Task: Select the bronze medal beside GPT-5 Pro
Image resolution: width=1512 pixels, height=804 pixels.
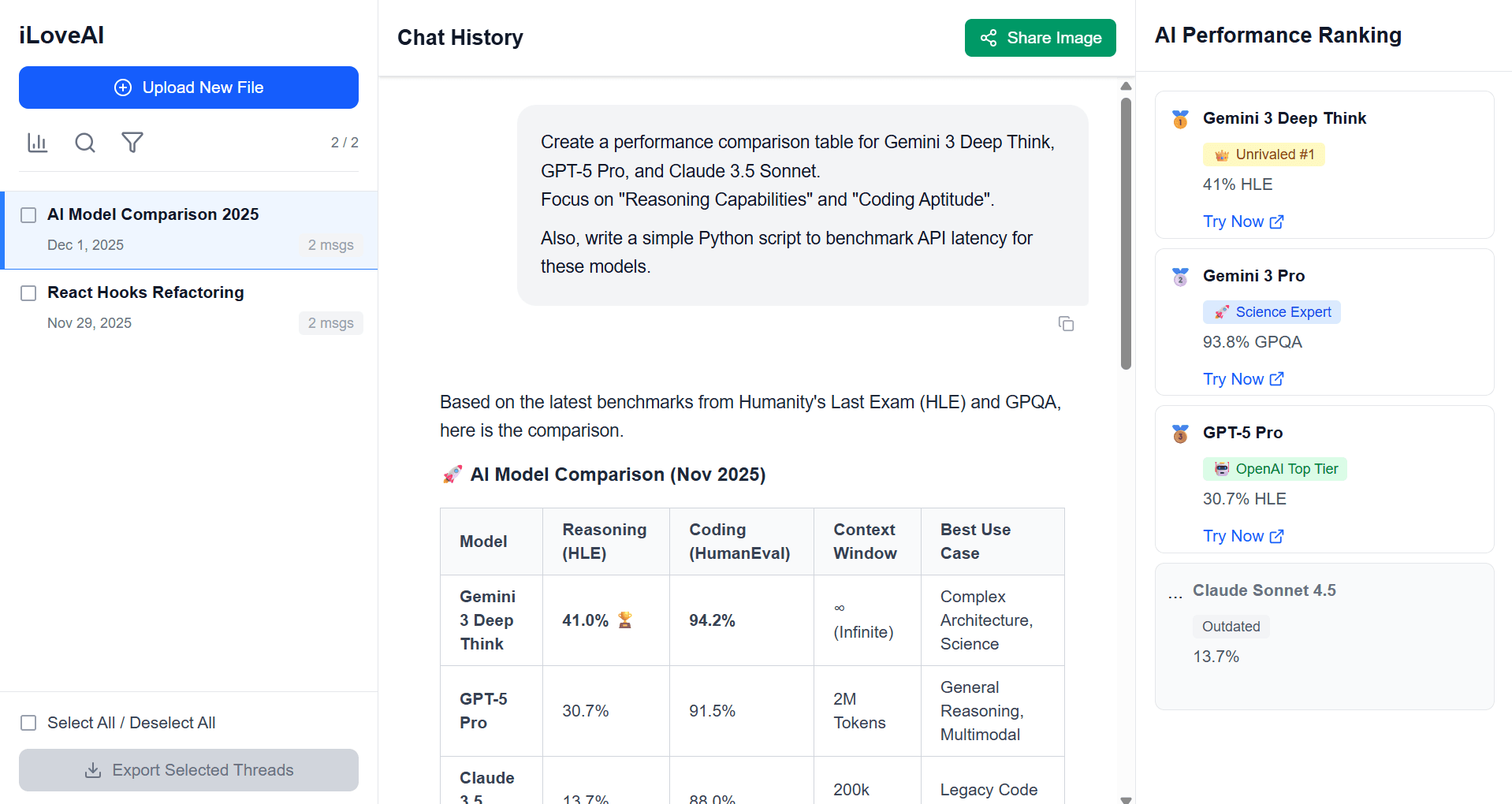Action: pyautogui.click(x=1179, y=434)
